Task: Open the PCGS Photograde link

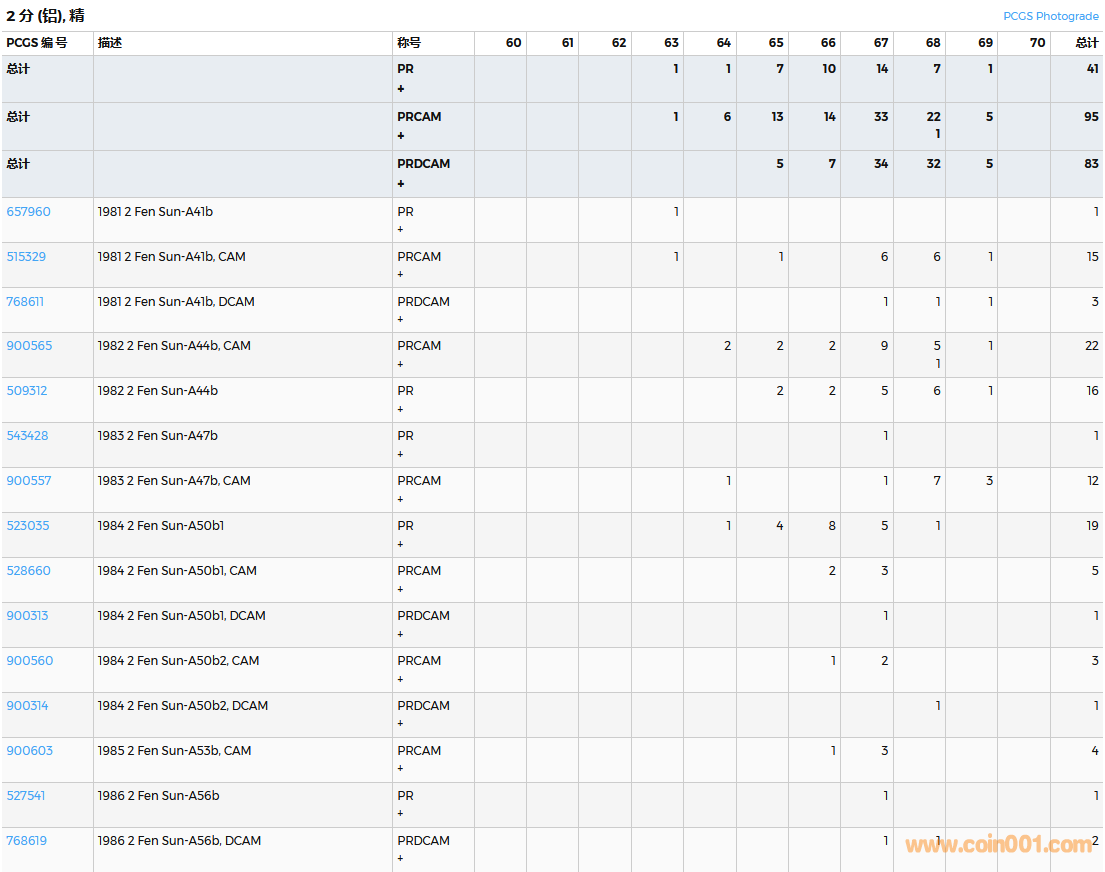Action: pyautogui.click(x=1050, y=16)
